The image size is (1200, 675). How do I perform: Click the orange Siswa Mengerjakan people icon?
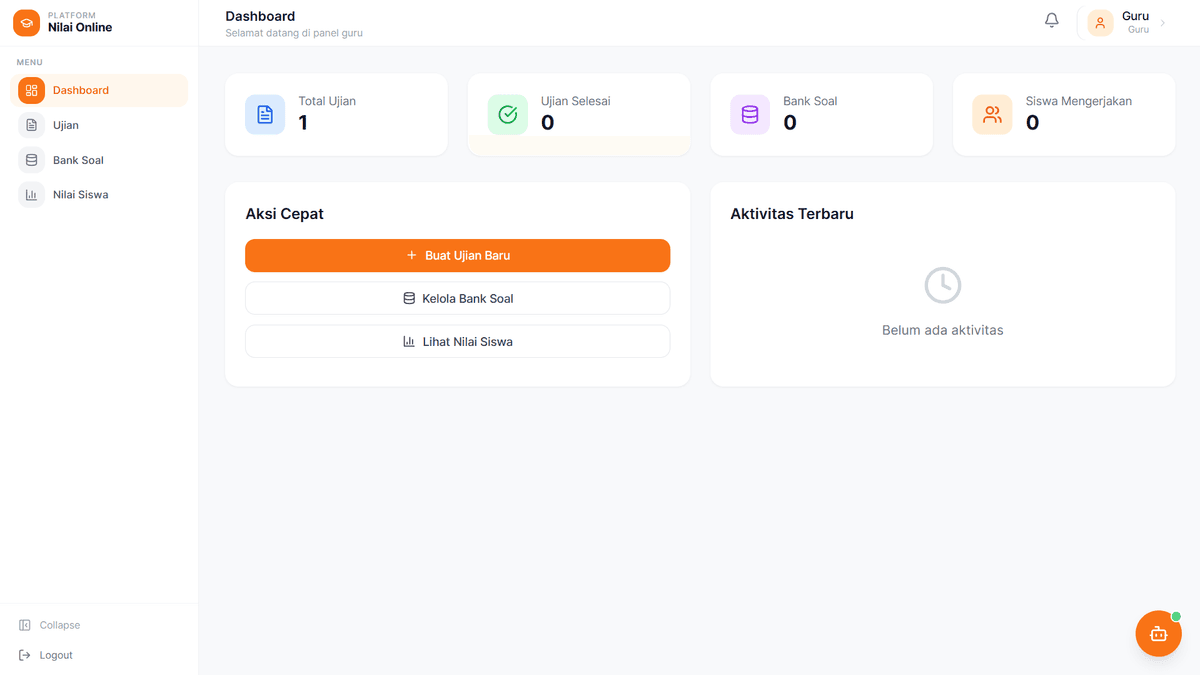tap(992, 114)
